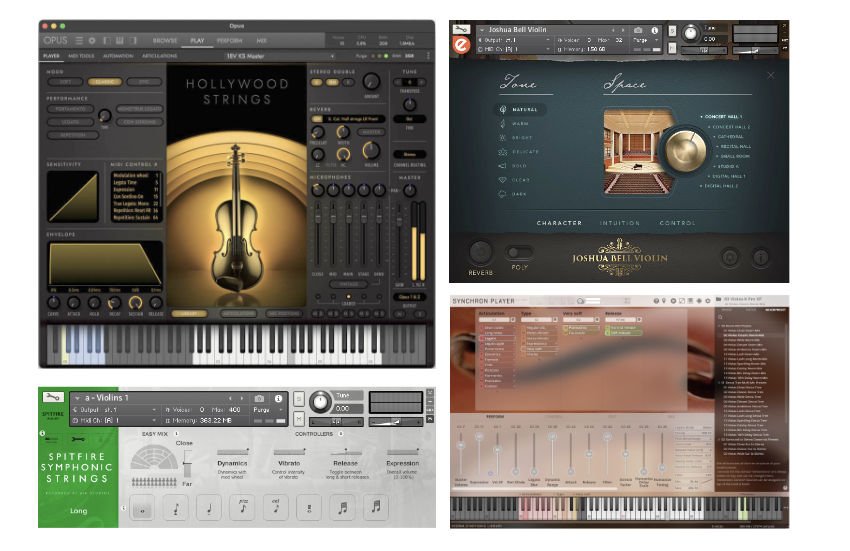Select the Dark tone option
Viewport: 850px width, 551px height.
click(x=513, y=194)
